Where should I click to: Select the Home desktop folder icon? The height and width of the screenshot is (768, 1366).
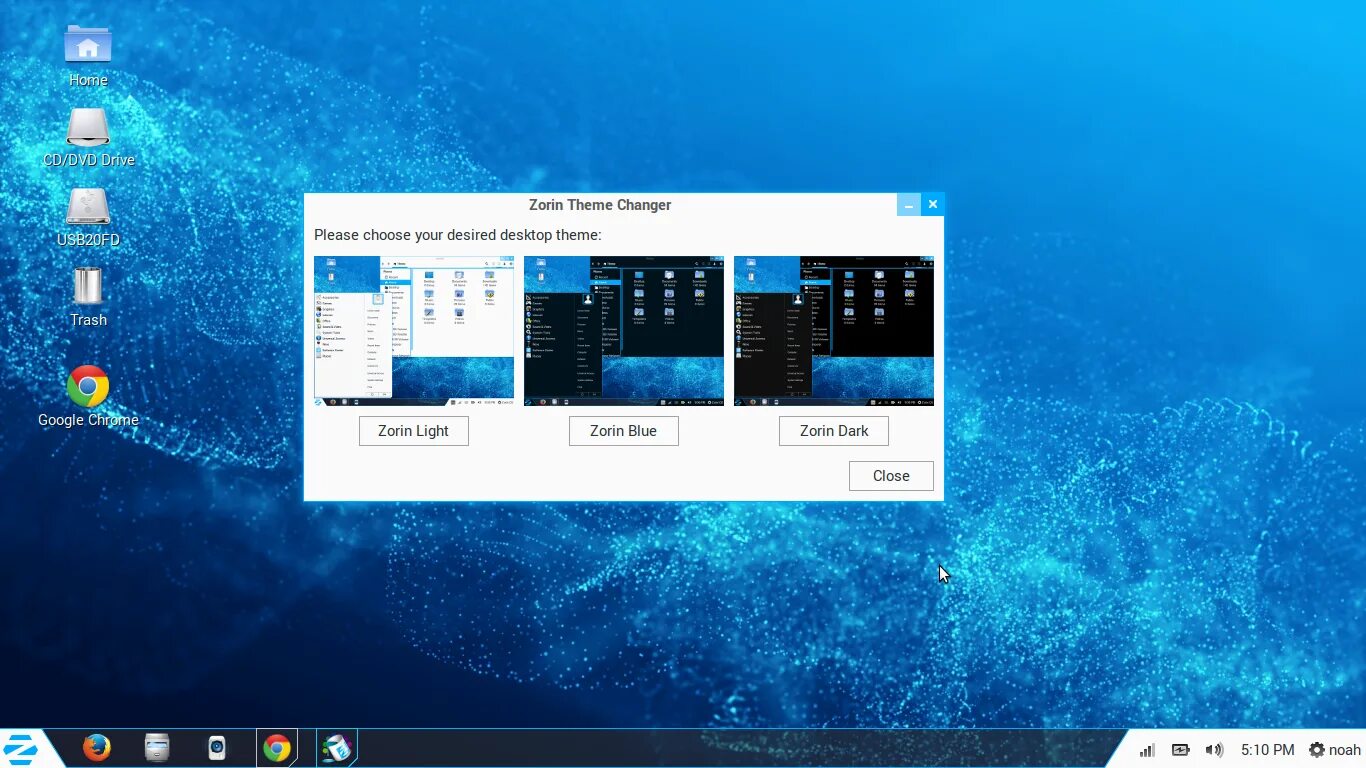coord(88,56)
